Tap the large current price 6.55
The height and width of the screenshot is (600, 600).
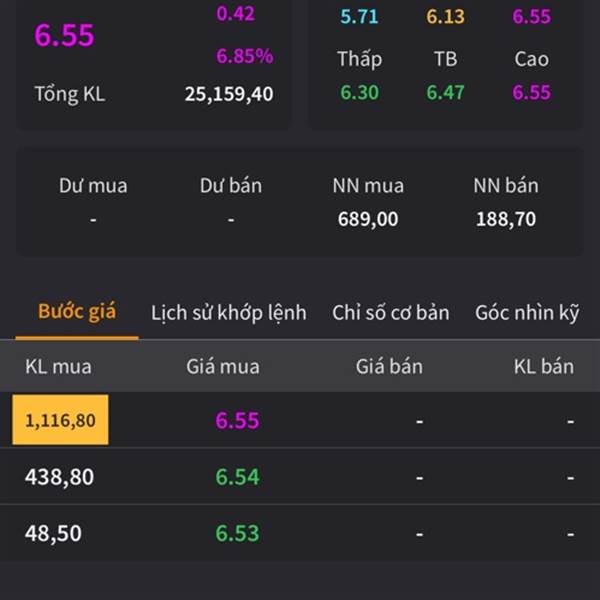pyautogui.click(x=64, y=35)
